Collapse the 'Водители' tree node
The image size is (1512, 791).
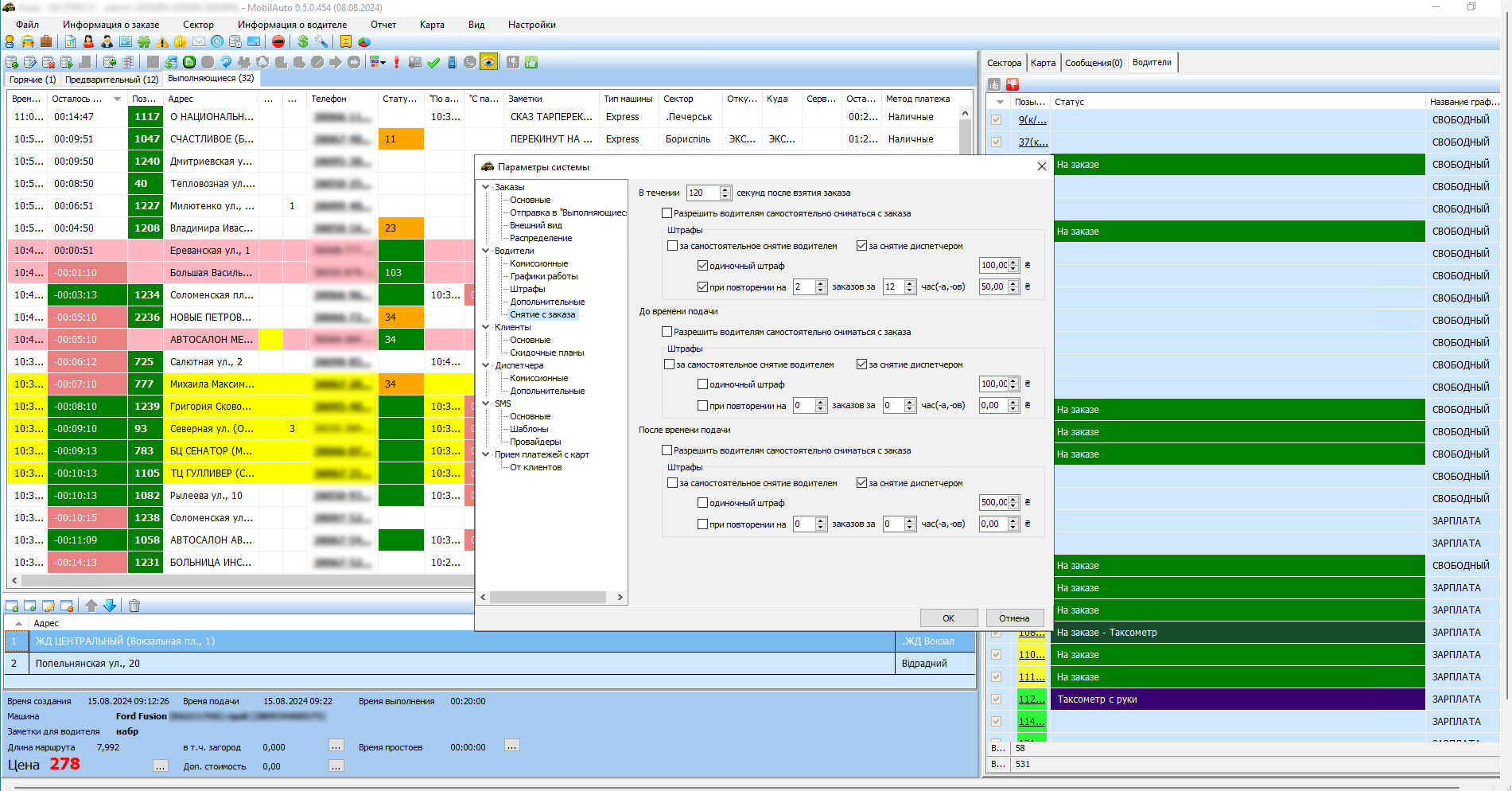pyautogui.click(x=486, y=251)
